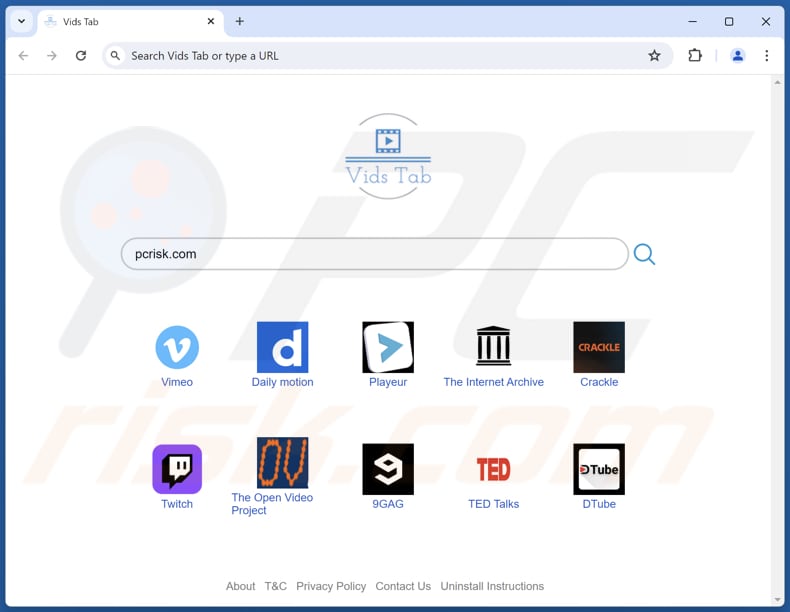790x612 pixels.
Task: Open a new browser tab
Action: (240, 21)
